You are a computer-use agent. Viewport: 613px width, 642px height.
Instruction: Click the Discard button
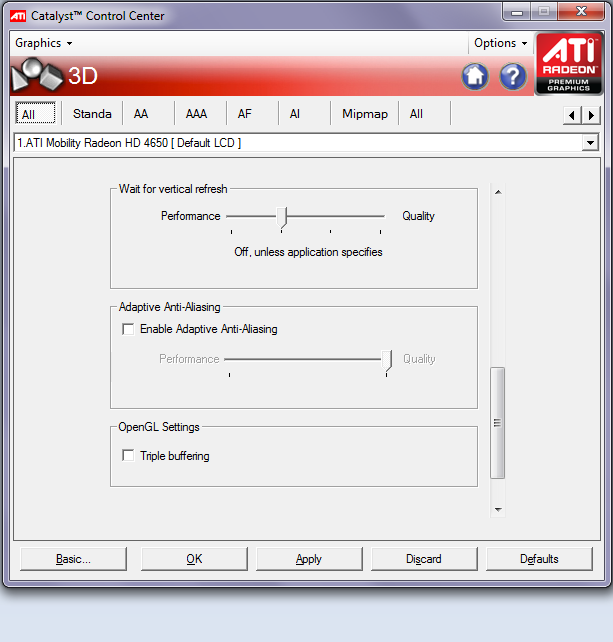pyautogui.click(x=424, y=559)
